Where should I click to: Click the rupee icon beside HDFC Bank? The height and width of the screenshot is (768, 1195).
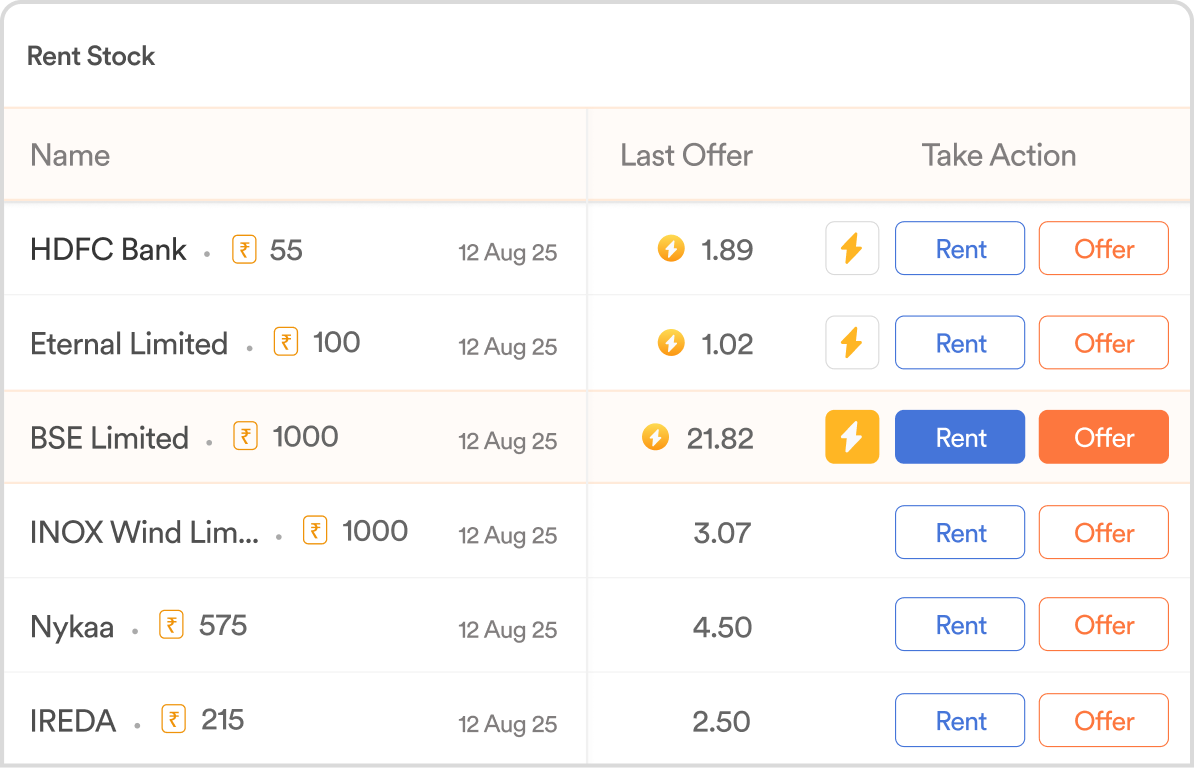click(x=244, y=249)
